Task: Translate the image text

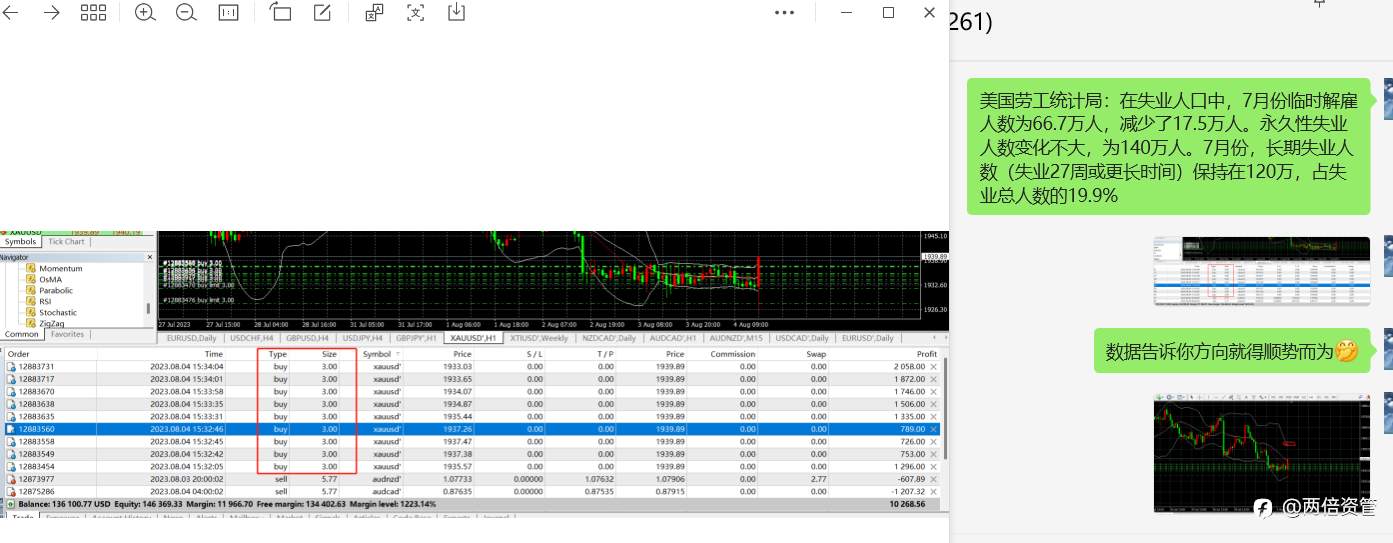Action: tap(374, 12)
